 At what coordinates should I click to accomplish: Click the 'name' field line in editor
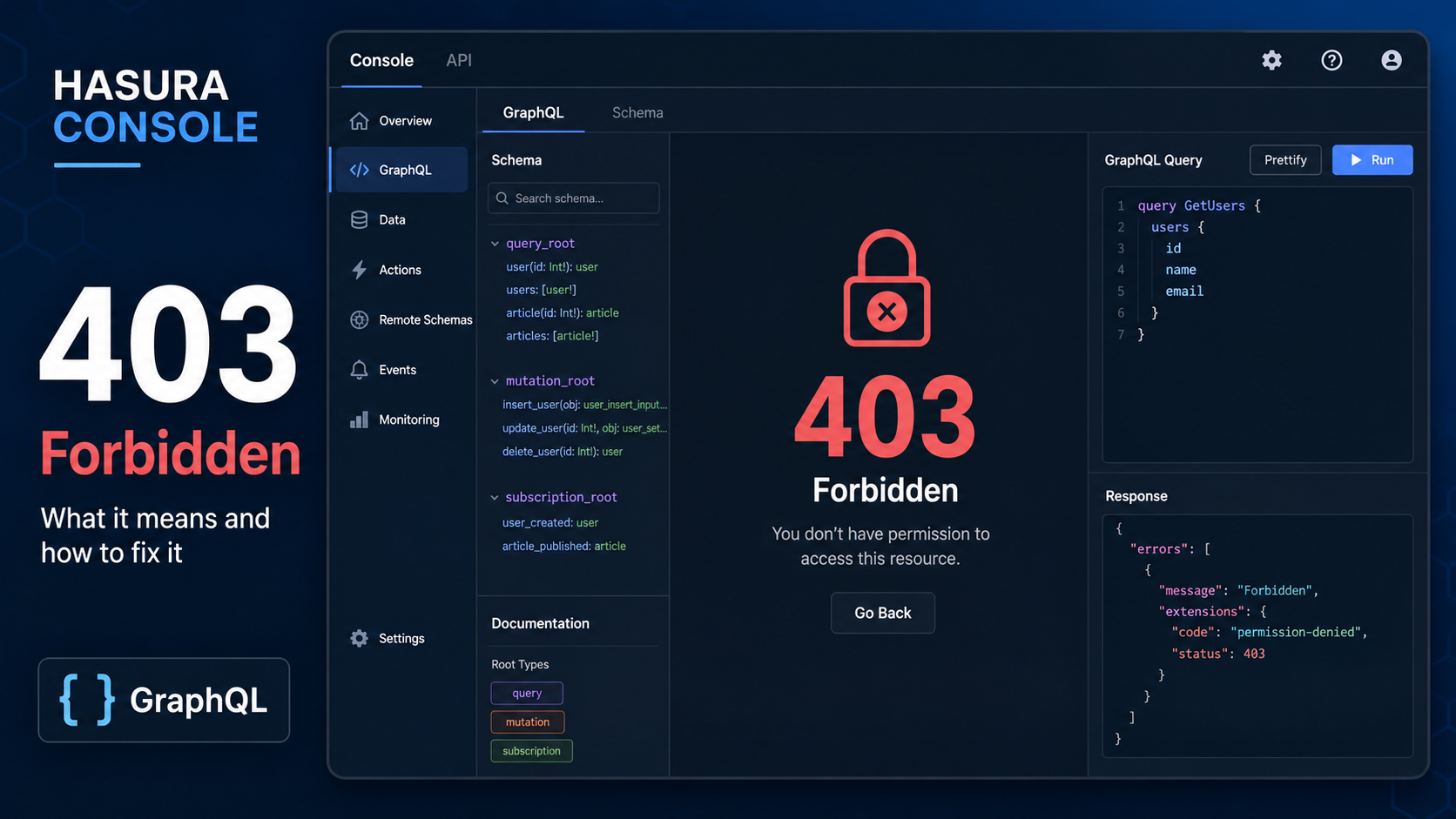pos(1181,270)
